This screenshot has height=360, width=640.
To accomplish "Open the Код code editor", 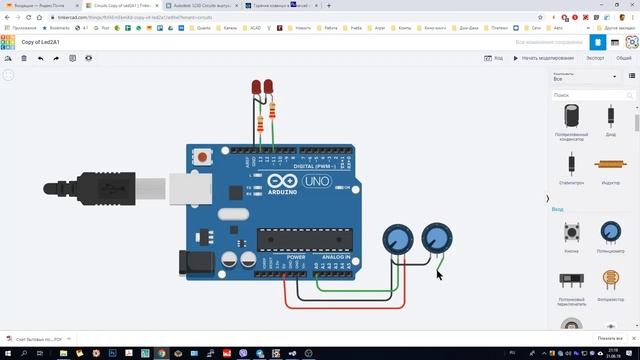I will pyautogui.click(x=493, y=58).
